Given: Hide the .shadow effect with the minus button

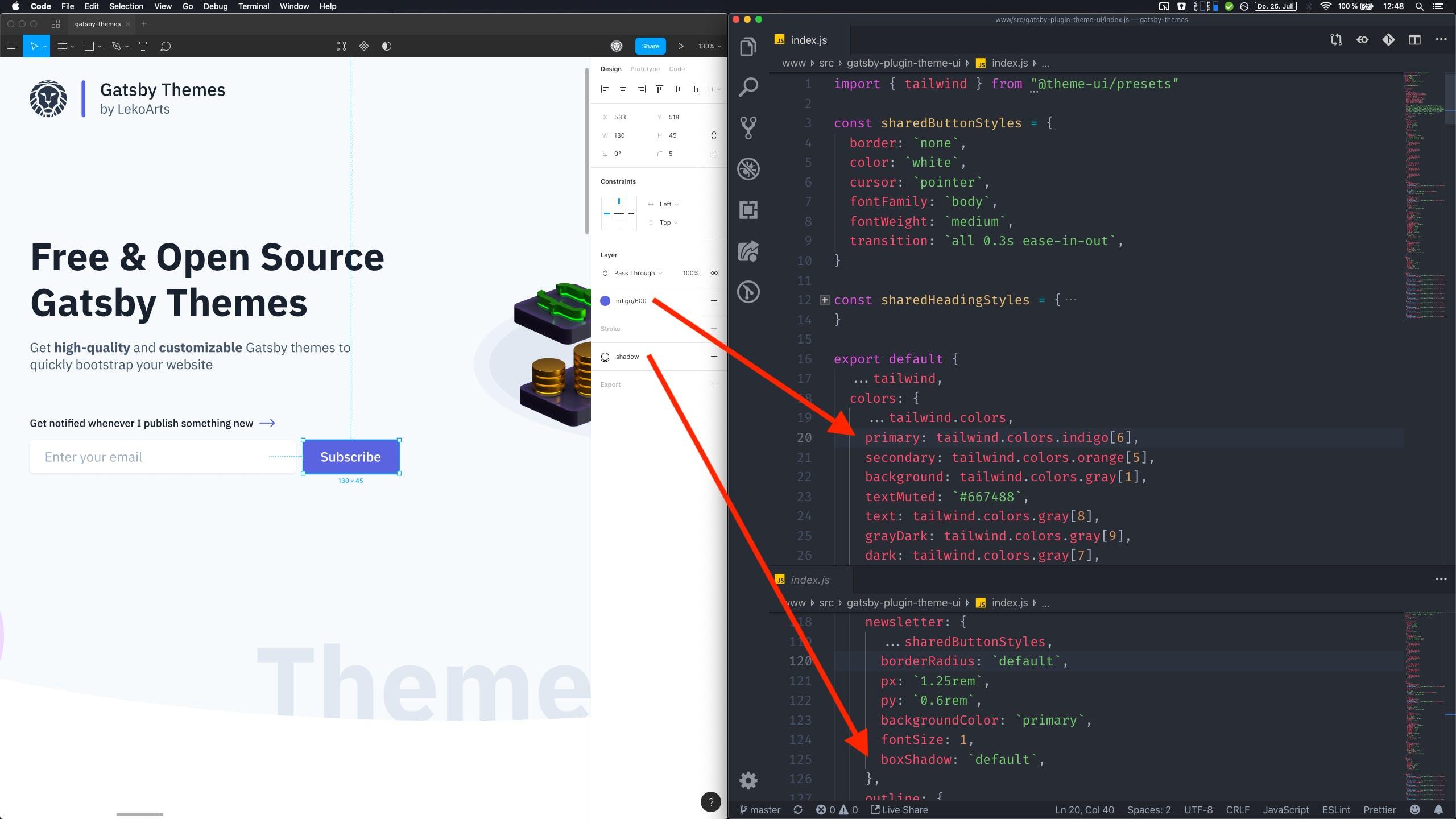Looking at the screenshot, I should pyautogui.click(x=714, y=357).
